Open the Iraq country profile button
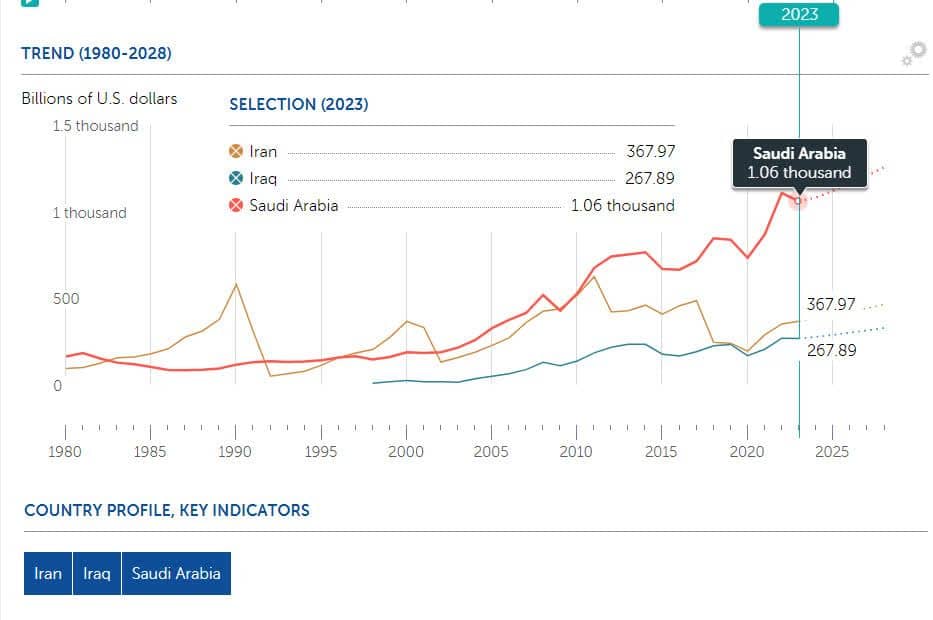Screen dimensions: 933x620 (96, 573)
